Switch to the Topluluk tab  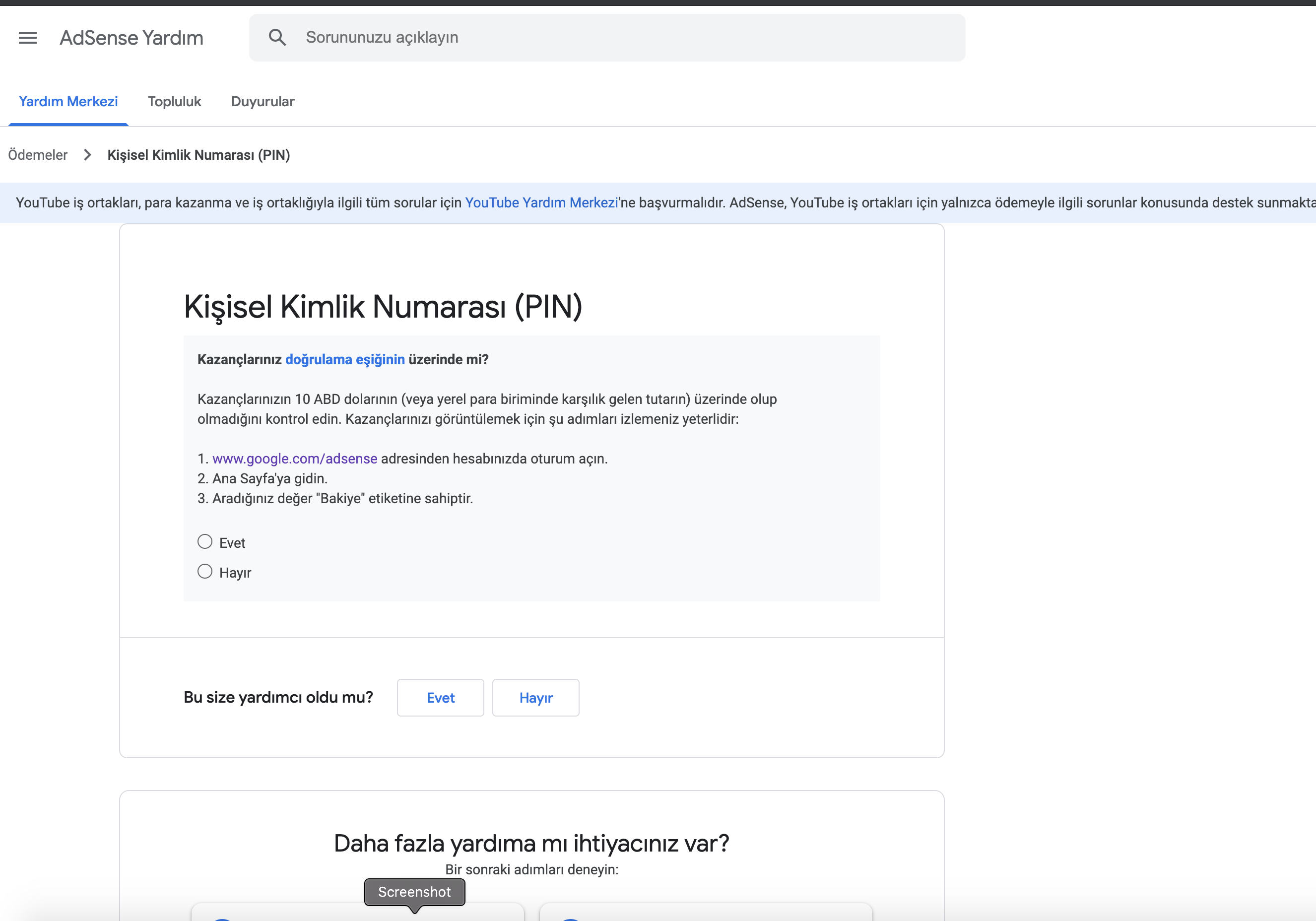click(174, 101)
